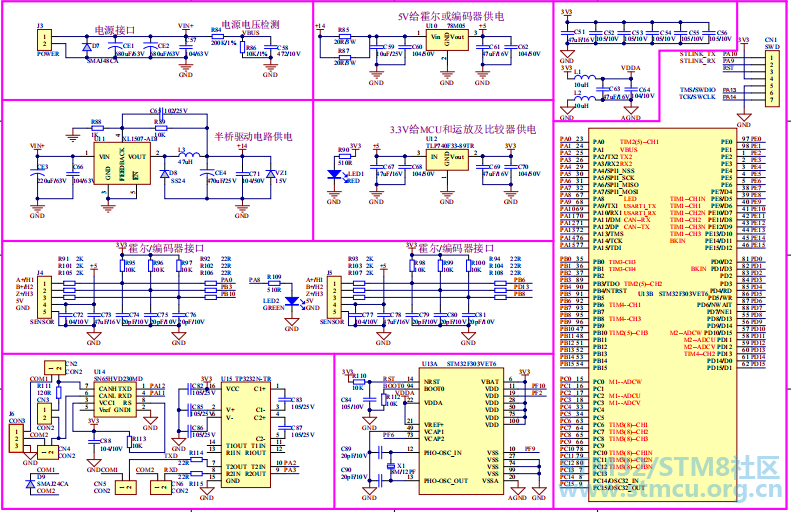Click the R109 510R resistor
This screenshot has height=512, width=791.
coord(274,283)
